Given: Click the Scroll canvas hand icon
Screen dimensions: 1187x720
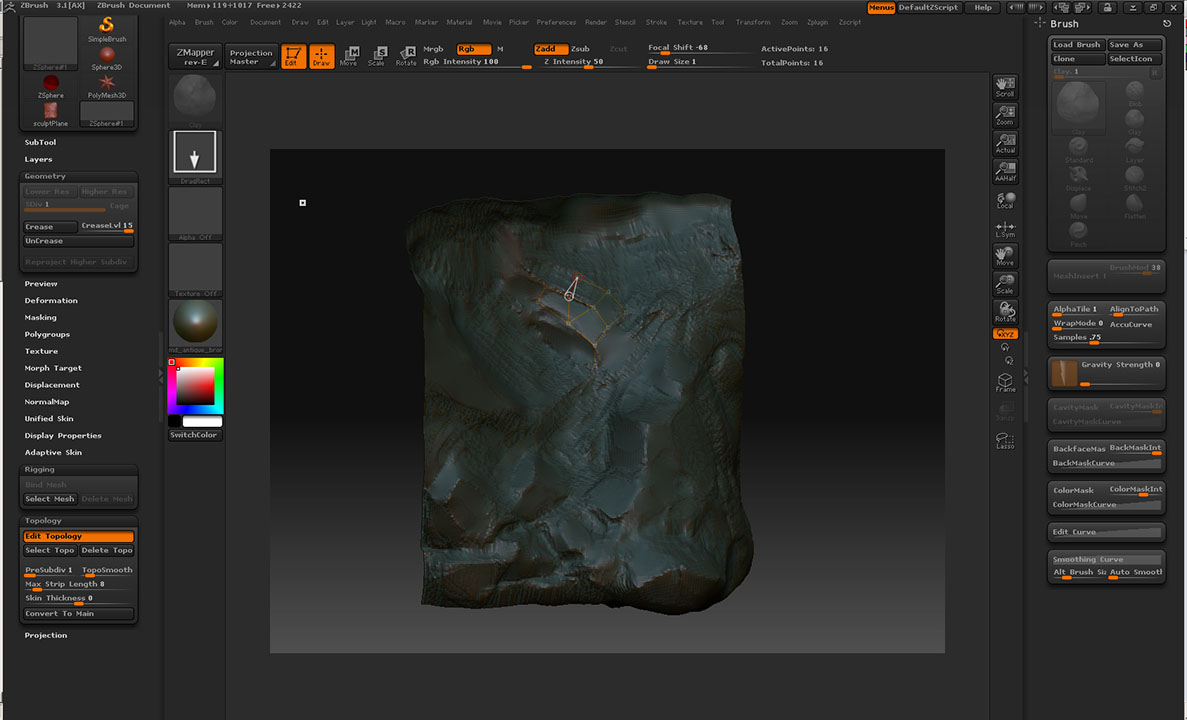Looking at the screenshot, I should (1005, 85).
